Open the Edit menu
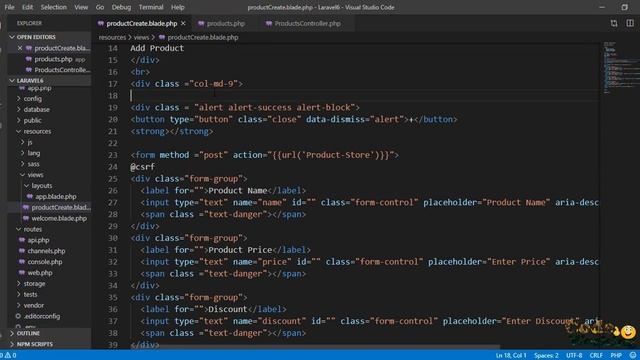The height and width of the screenshot is (360, 640). coord(27,7)
